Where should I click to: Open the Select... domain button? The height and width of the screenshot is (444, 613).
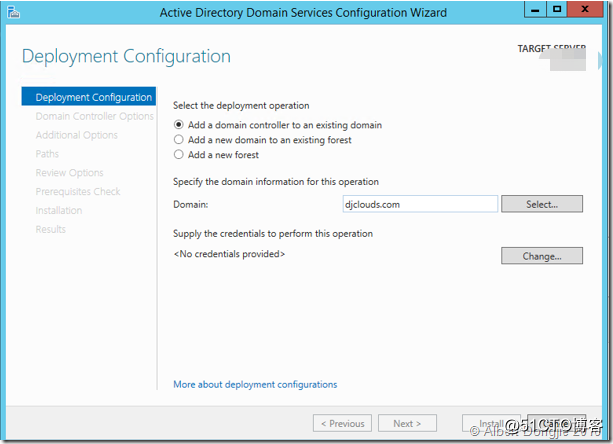[x=542, y=204]
